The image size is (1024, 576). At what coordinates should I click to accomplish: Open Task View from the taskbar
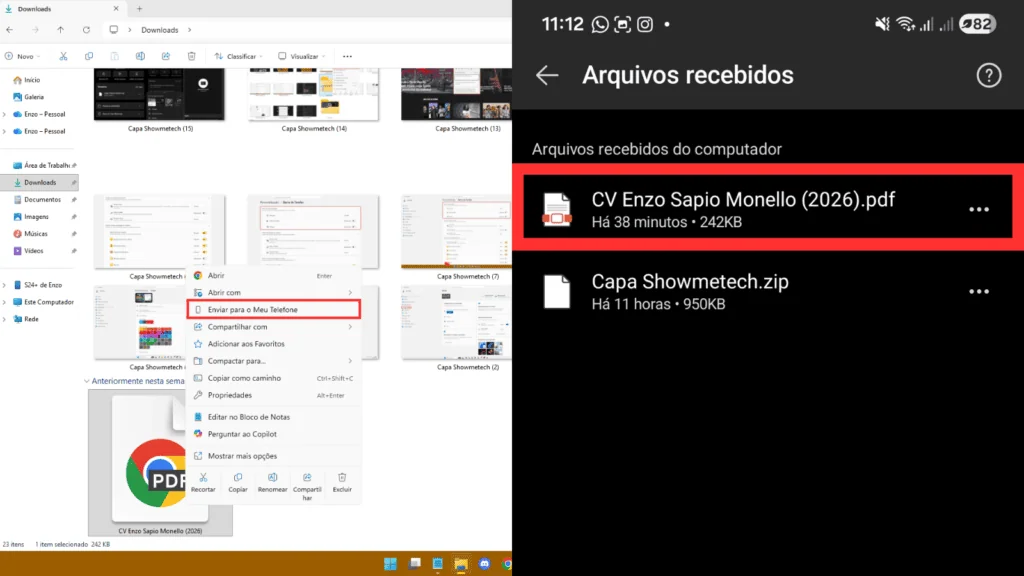[414, 564]
